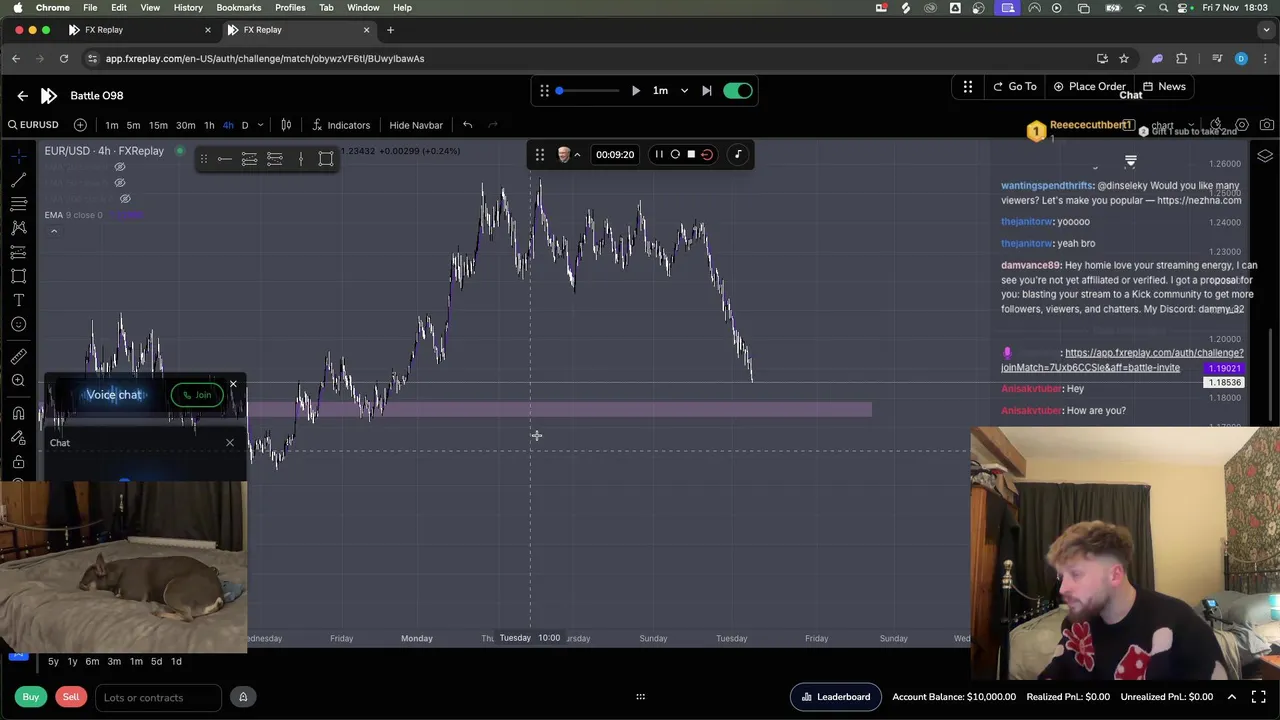Toggle visibility of first EMA indicator

(x=120, y=167)
